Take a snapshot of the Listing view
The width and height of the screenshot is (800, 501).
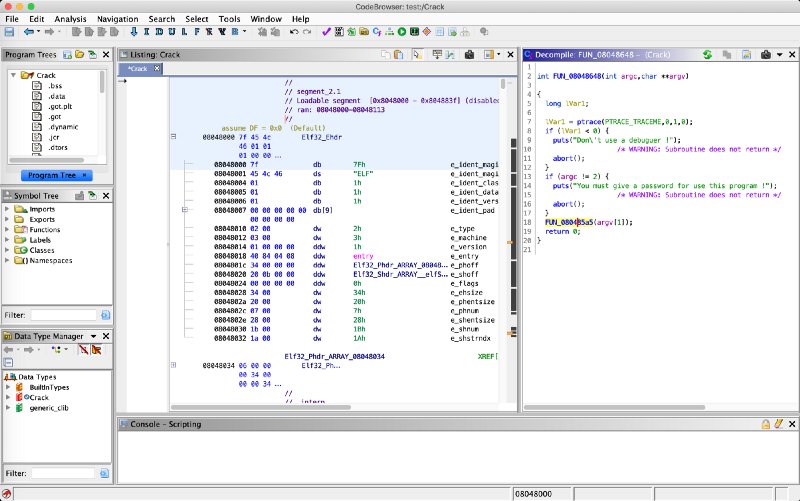[471, 54]
